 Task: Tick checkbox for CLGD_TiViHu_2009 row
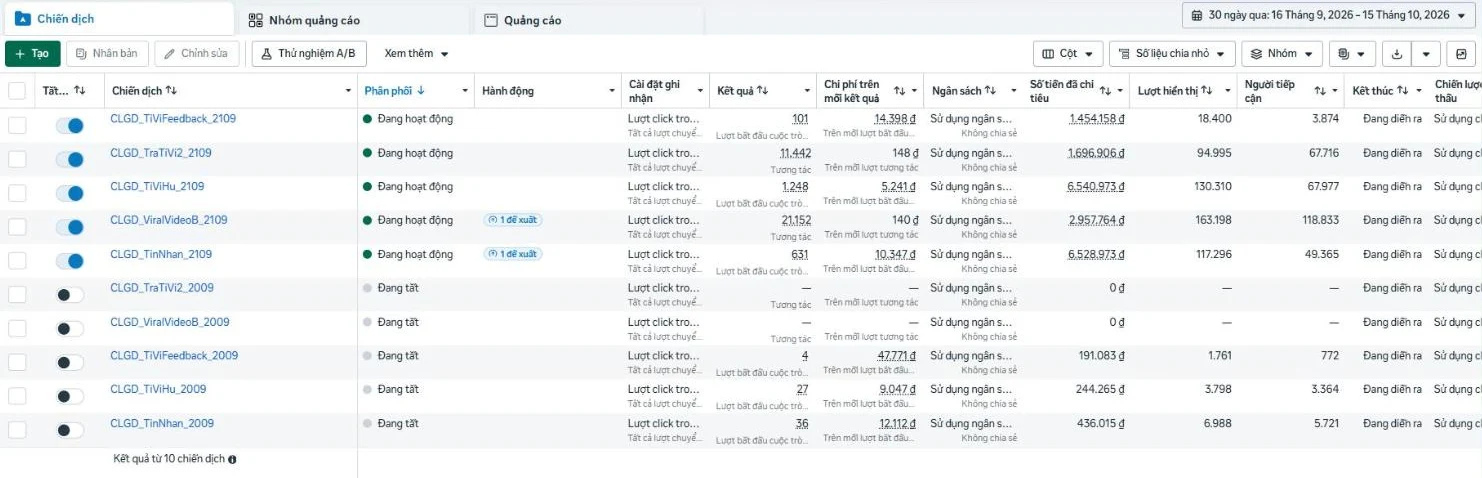click(x=17, y=396)
